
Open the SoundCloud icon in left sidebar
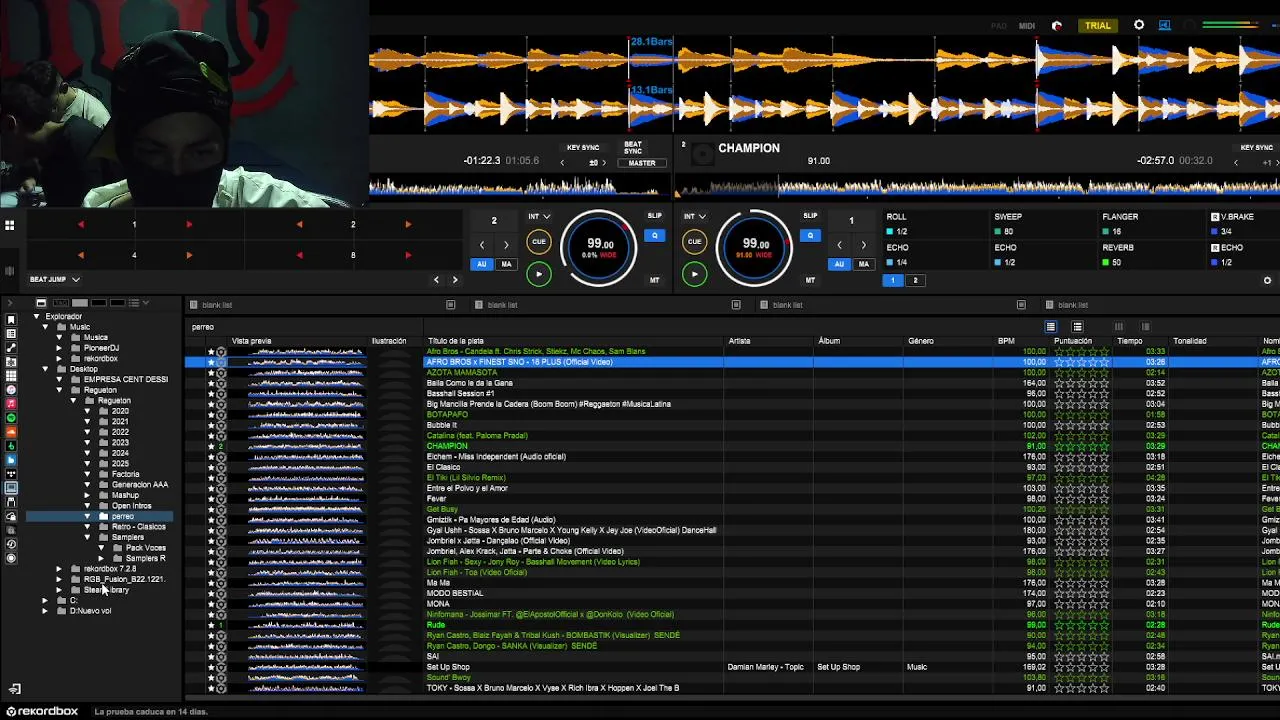tap(11, 431)
